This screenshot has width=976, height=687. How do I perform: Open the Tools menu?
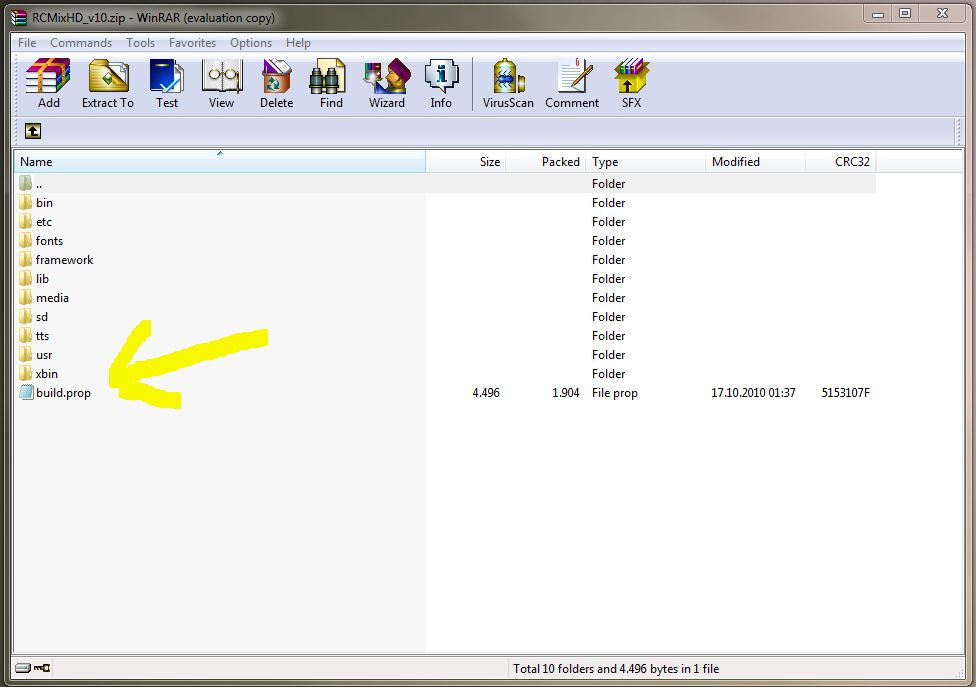click(x=141, y=43)
